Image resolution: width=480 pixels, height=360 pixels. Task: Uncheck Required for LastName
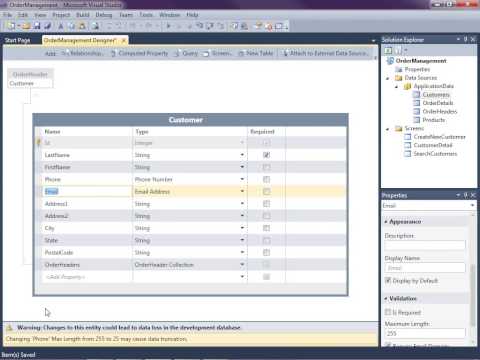(266, 155)
